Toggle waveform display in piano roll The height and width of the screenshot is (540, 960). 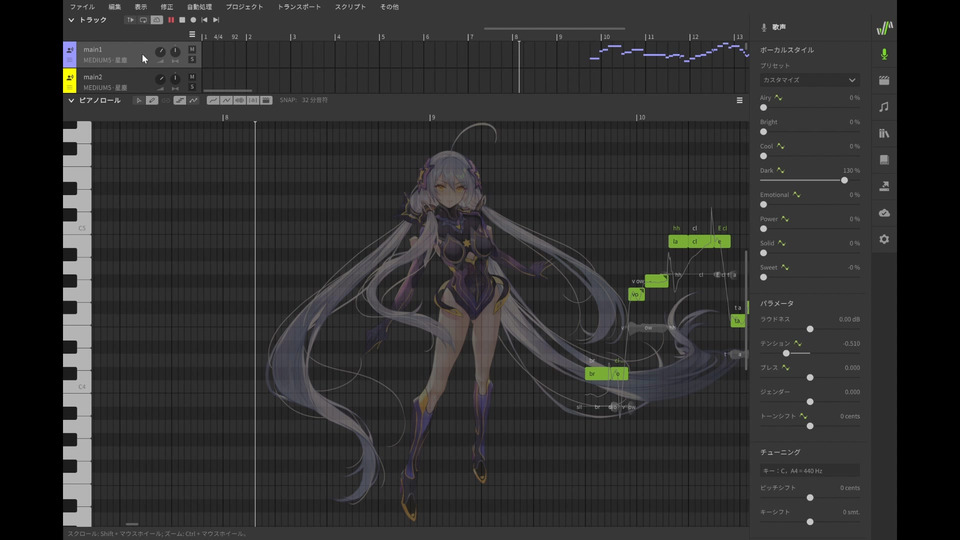click(x=239, y=100)
